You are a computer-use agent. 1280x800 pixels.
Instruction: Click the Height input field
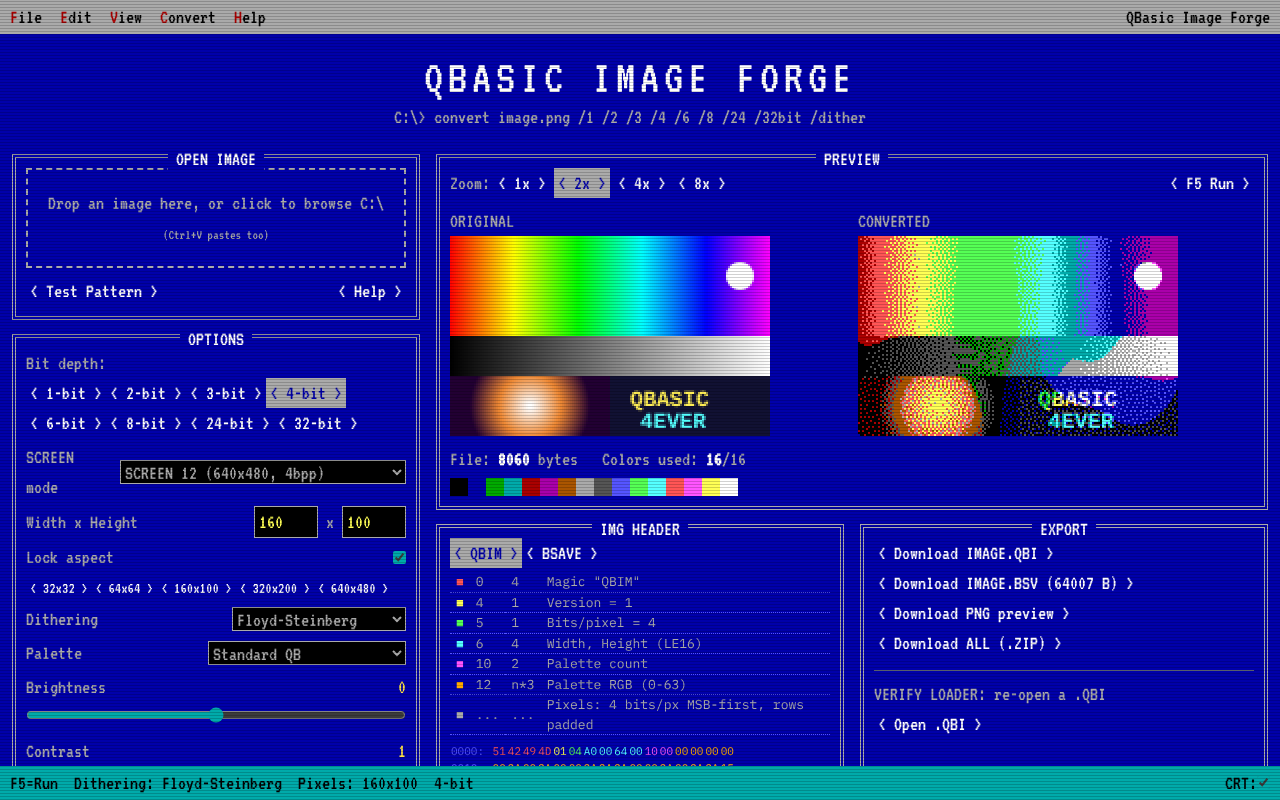pyautogui.click(x=374, y=522)
